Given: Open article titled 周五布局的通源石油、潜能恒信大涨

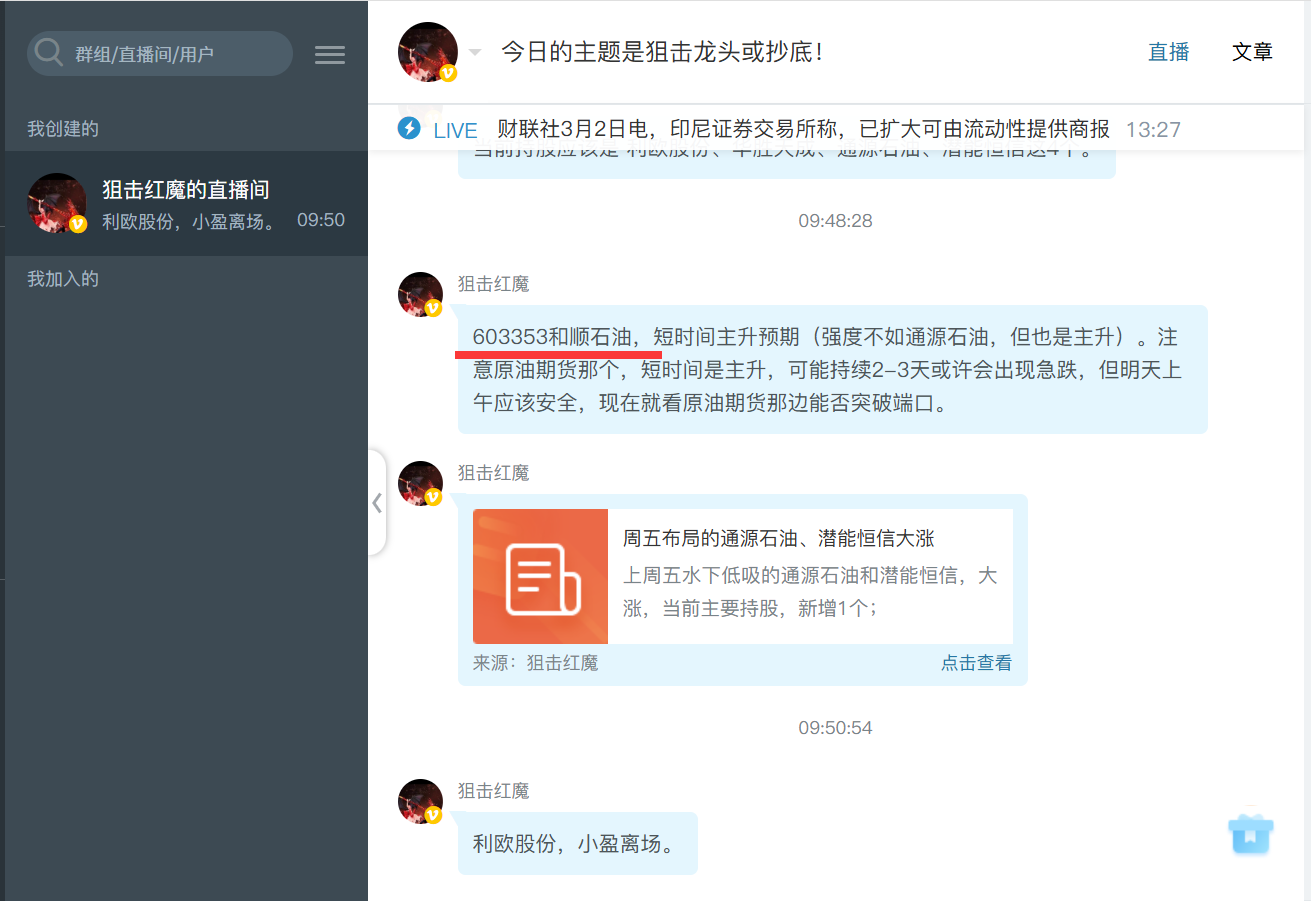Looking at the screenshot, I should 778,539.
